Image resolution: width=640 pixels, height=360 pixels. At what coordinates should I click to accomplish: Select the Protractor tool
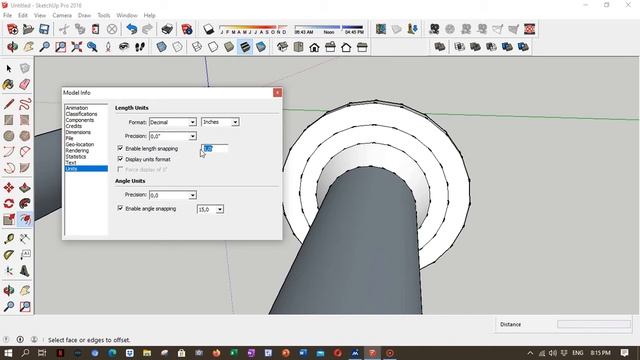click(9, 255)
